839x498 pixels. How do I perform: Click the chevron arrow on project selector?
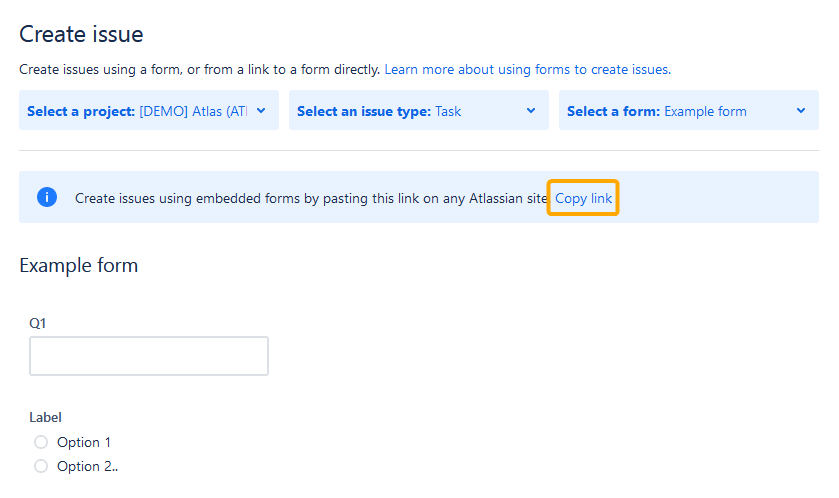pos(261,111)
